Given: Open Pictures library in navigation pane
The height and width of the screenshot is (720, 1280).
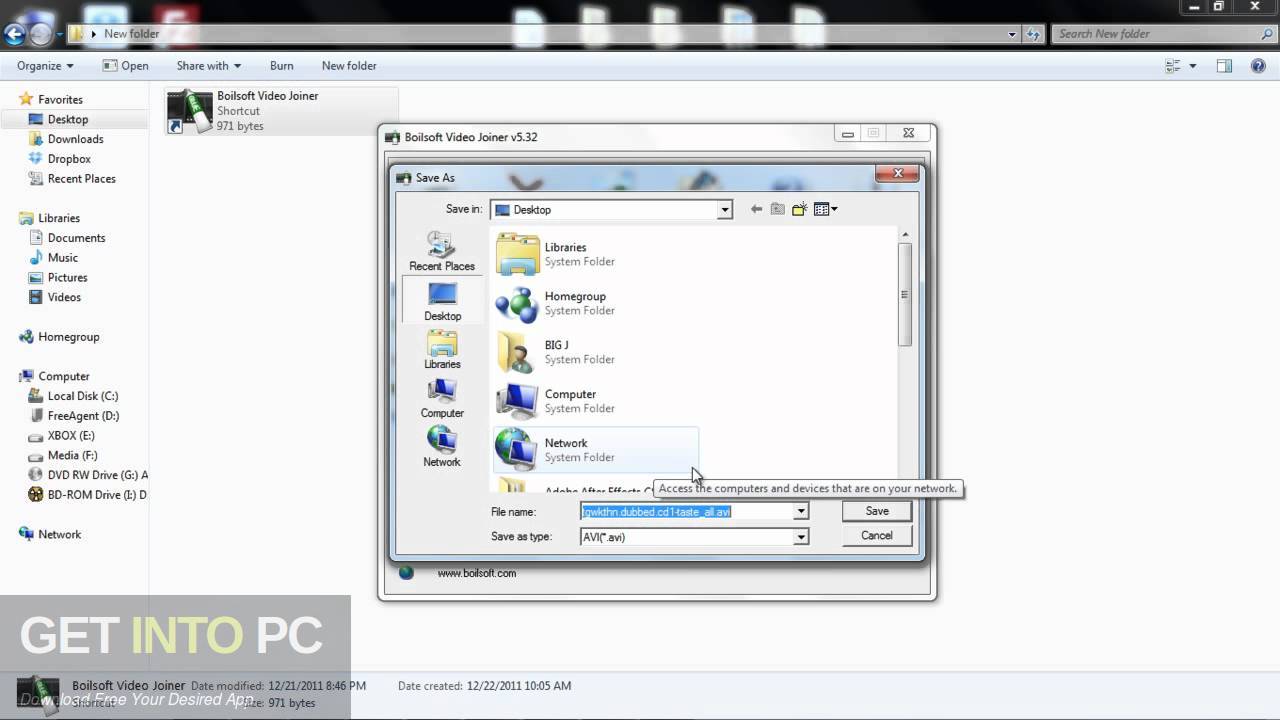Looking at the screenshot, I should [x=67, y=278].
